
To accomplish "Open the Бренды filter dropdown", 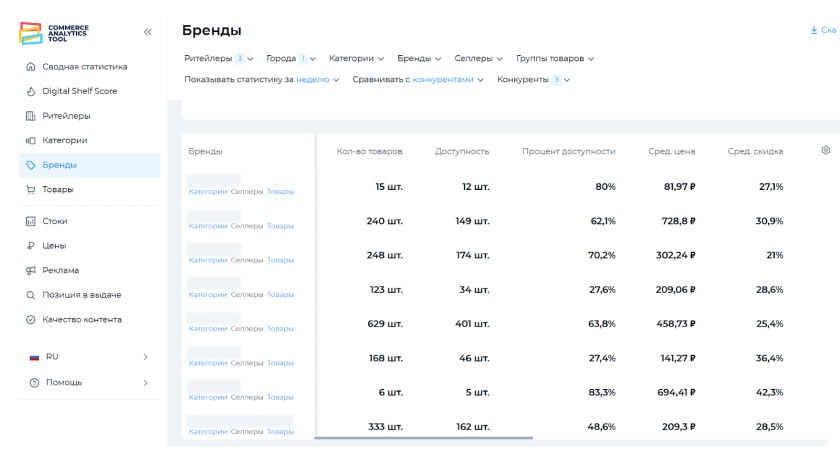I will 419,58.
